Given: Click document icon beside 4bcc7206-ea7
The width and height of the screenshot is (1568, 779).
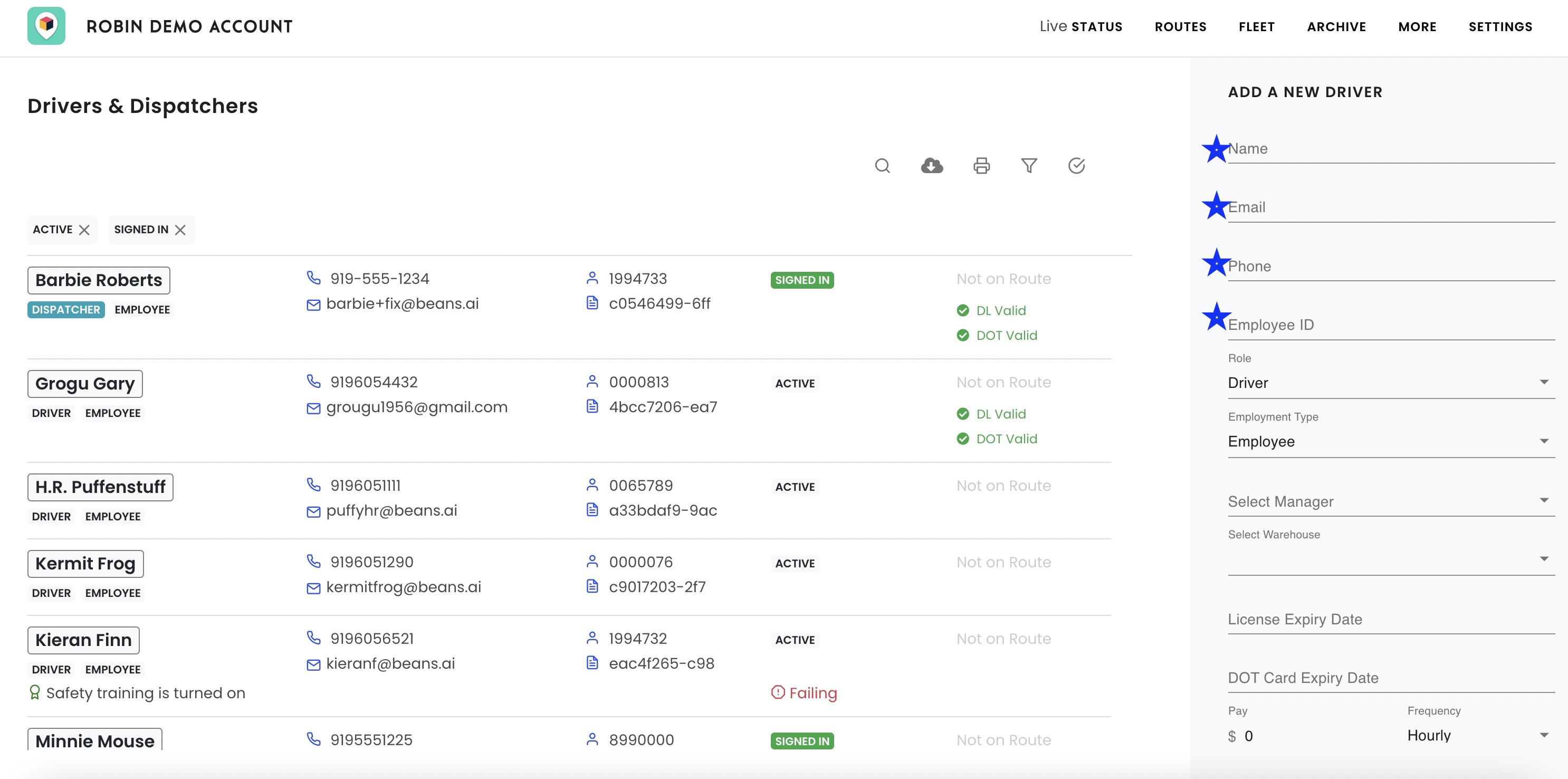Looking at the screenshot, I should [x=591, y=406].
